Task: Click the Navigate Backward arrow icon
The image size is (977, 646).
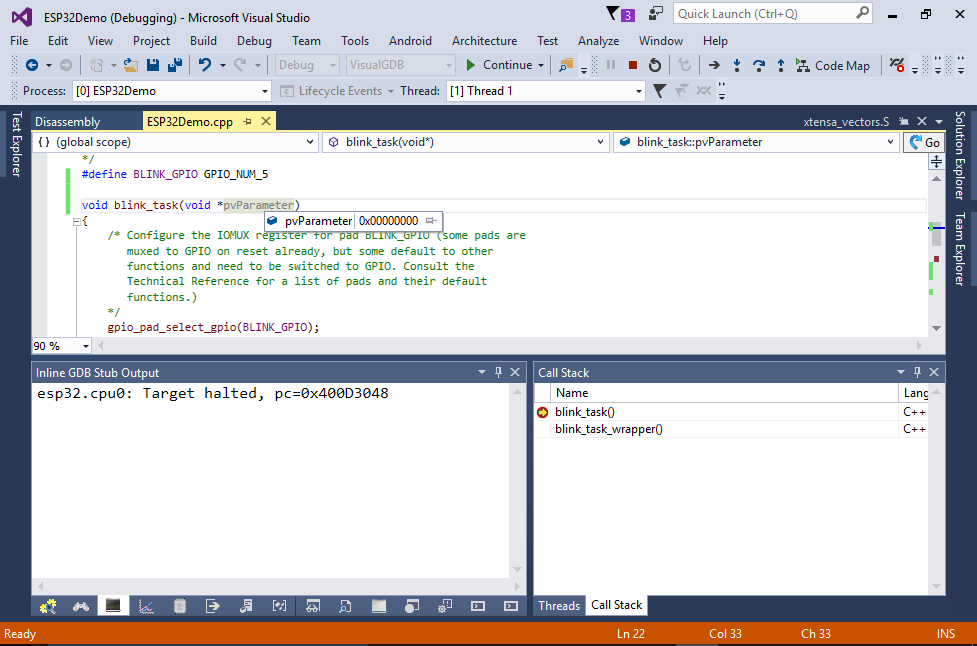Action: 32,65
